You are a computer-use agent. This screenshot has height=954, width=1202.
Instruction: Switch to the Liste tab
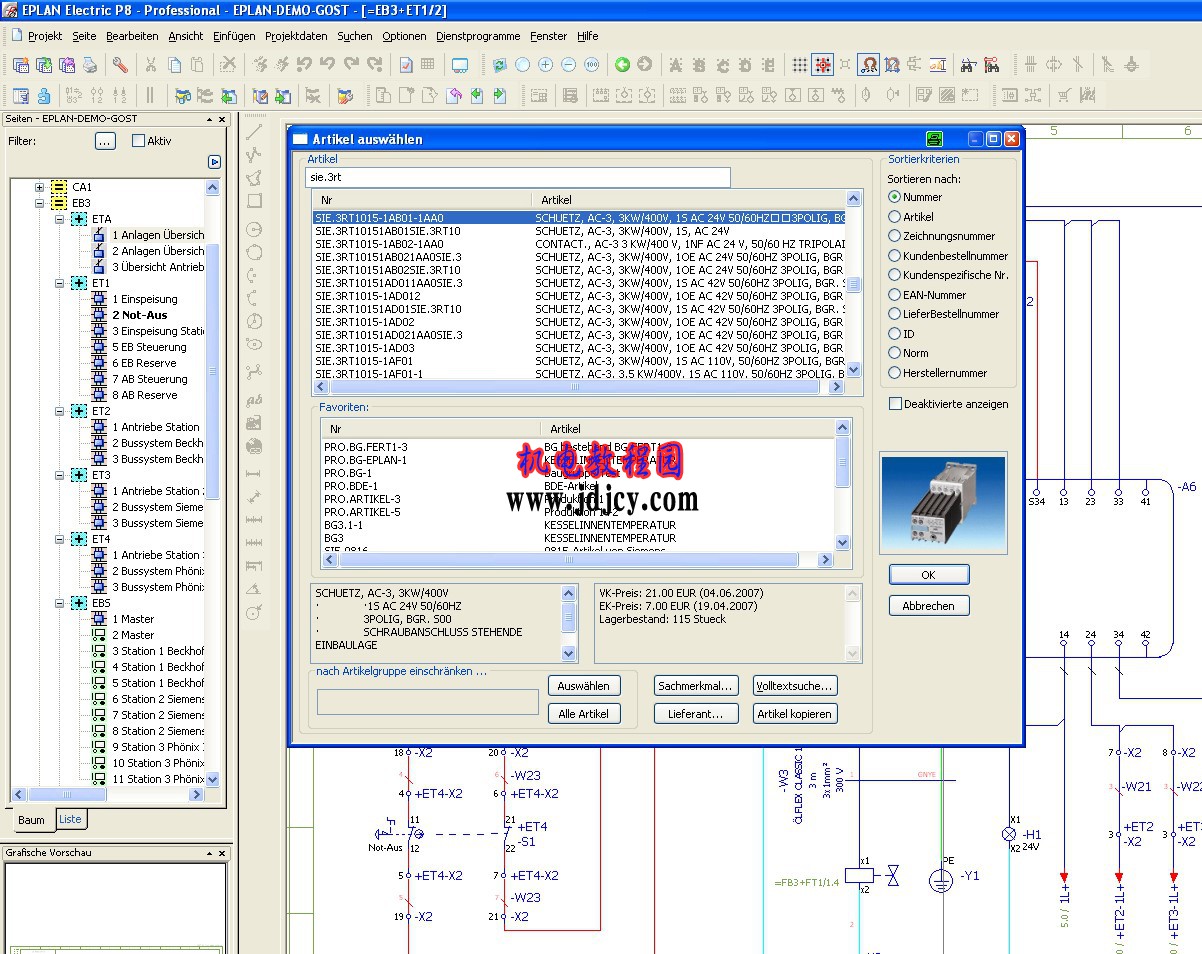point(70,819)
